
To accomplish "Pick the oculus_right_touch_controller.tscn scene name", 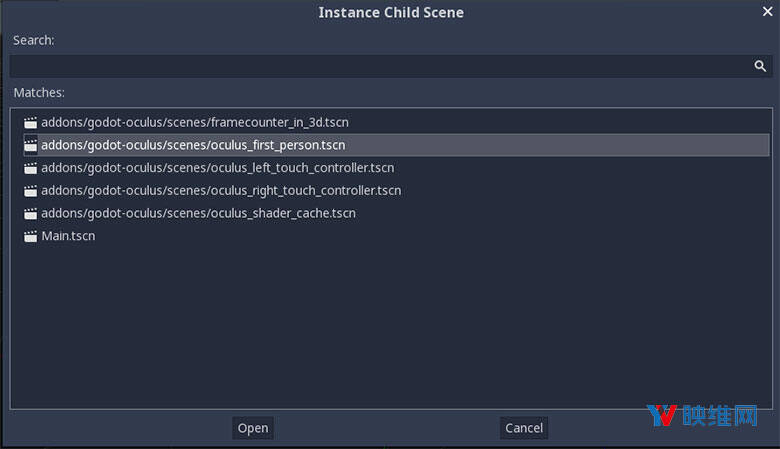I will click(x=221, y=191).
